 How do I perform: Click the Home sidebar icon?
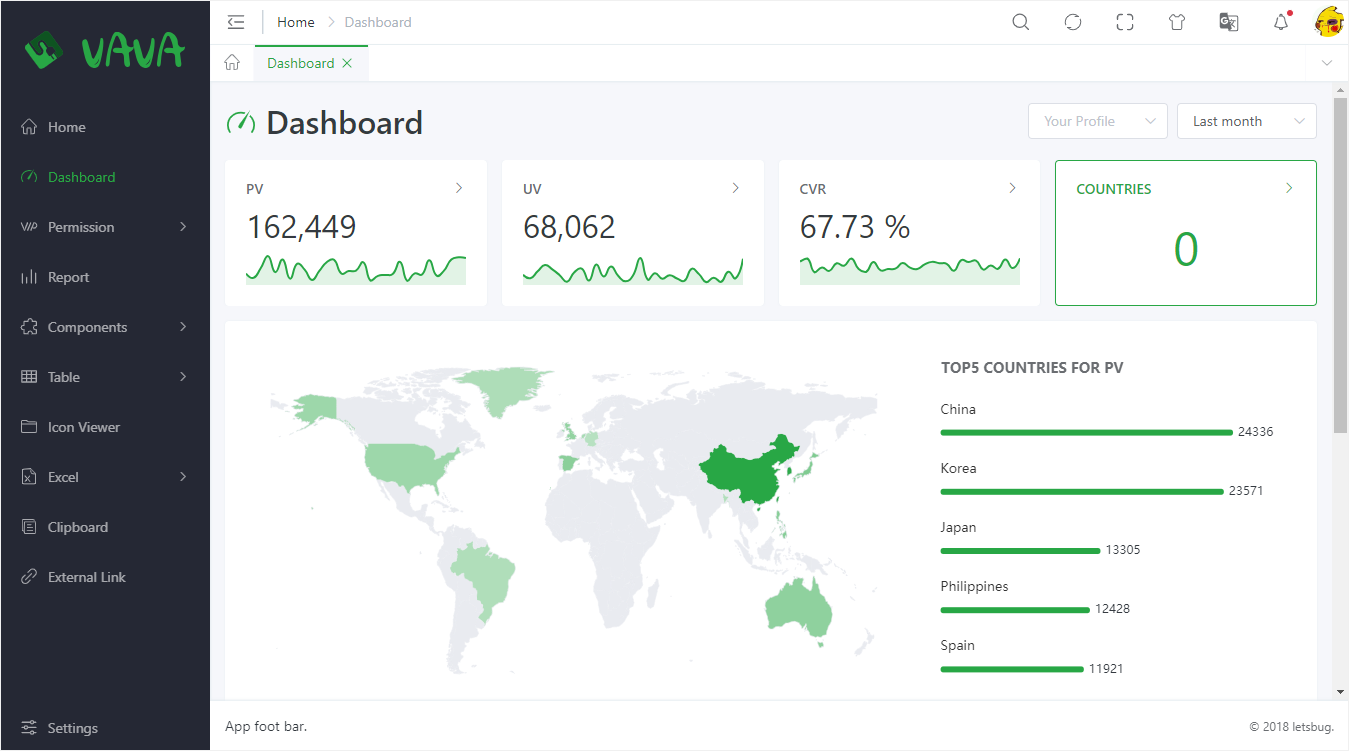[29, 127]
